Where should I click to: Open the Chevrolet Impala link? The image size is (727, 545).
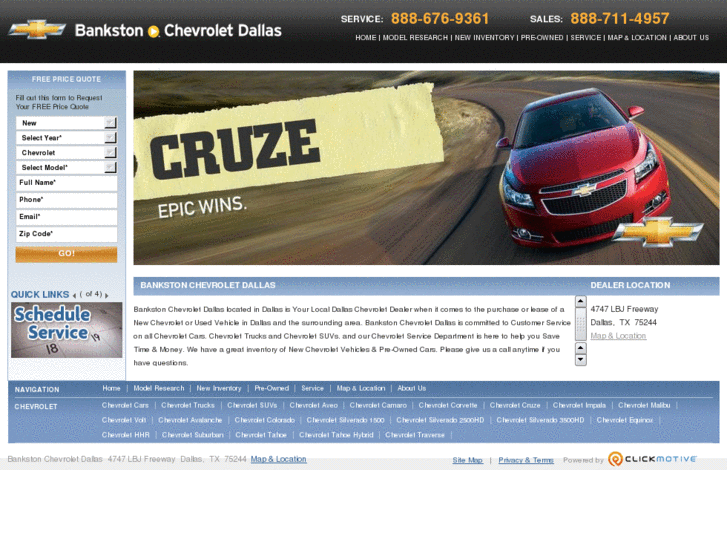pyautogui.click(x=579, y=405)
